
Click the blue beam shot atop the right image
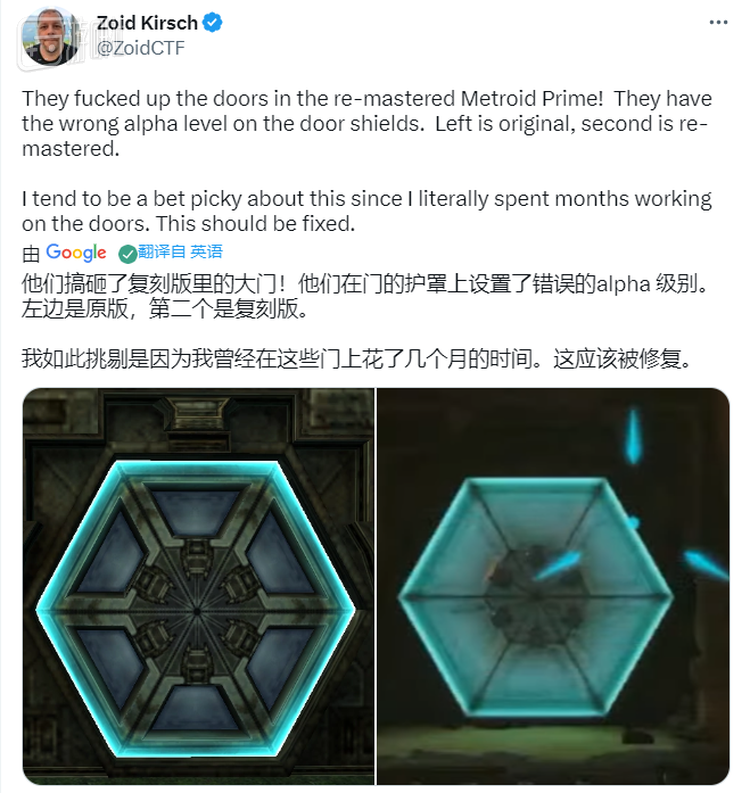point(633,436)
